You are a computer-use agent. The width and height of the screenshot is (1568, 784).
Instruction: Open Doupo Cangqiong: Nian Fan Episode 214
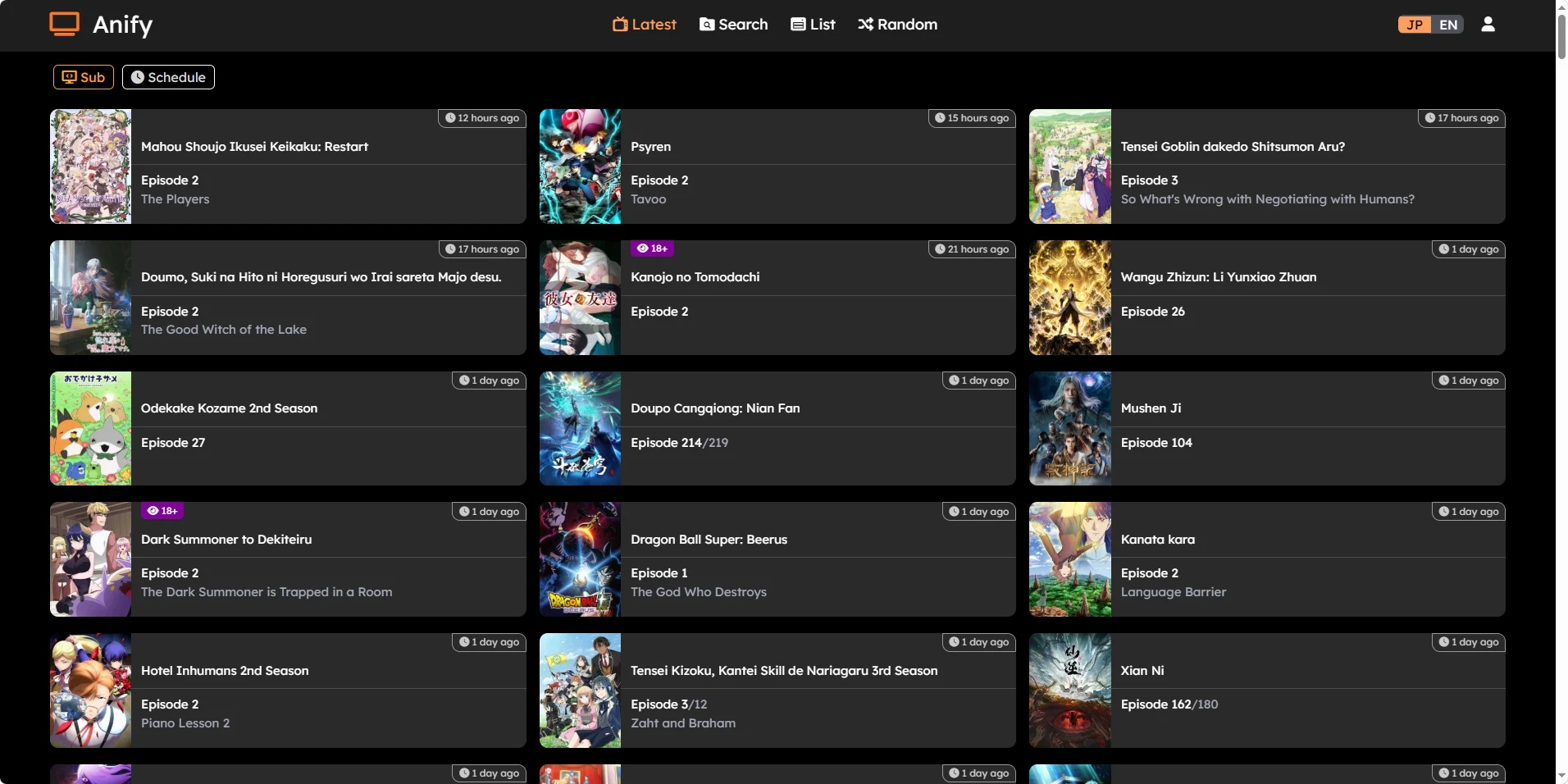pos(679,443)
